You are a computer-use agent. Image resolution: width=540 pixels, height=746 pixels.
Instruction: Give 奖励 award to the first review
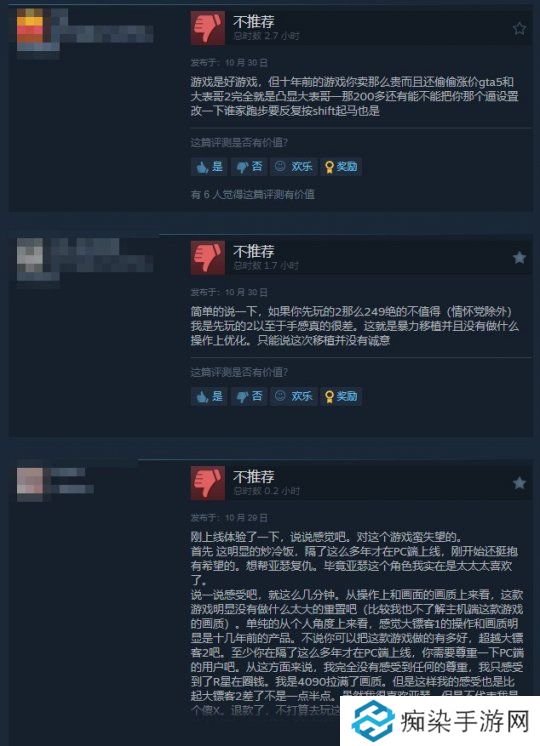341,167
